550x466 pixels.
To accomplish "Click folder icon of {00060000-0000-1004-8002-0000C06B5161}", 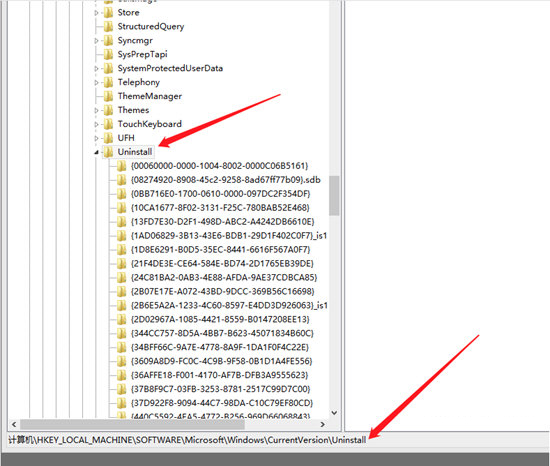I will pos(121,166).
